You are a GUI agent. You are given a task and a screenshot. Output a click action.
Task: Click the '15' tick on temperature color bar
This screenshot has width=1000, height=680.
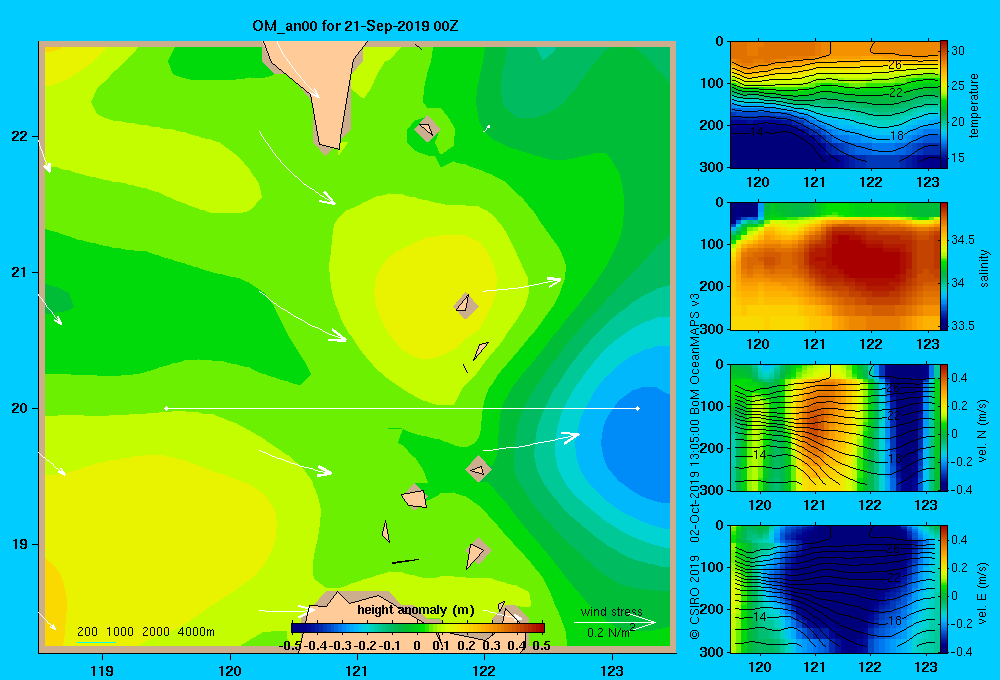[x=958, y=158]
